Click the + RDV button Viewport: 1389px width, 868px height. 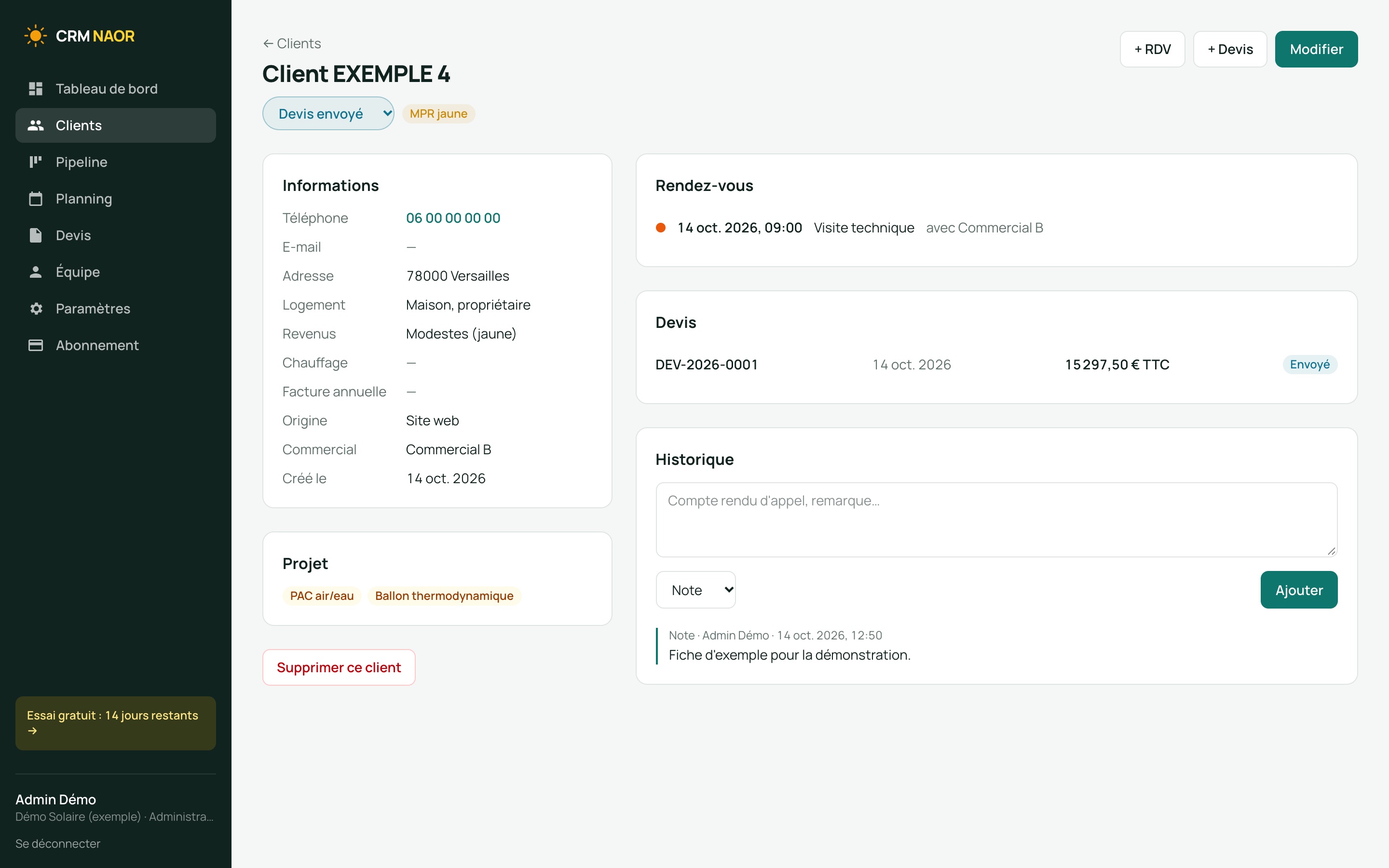[1153, 49]
